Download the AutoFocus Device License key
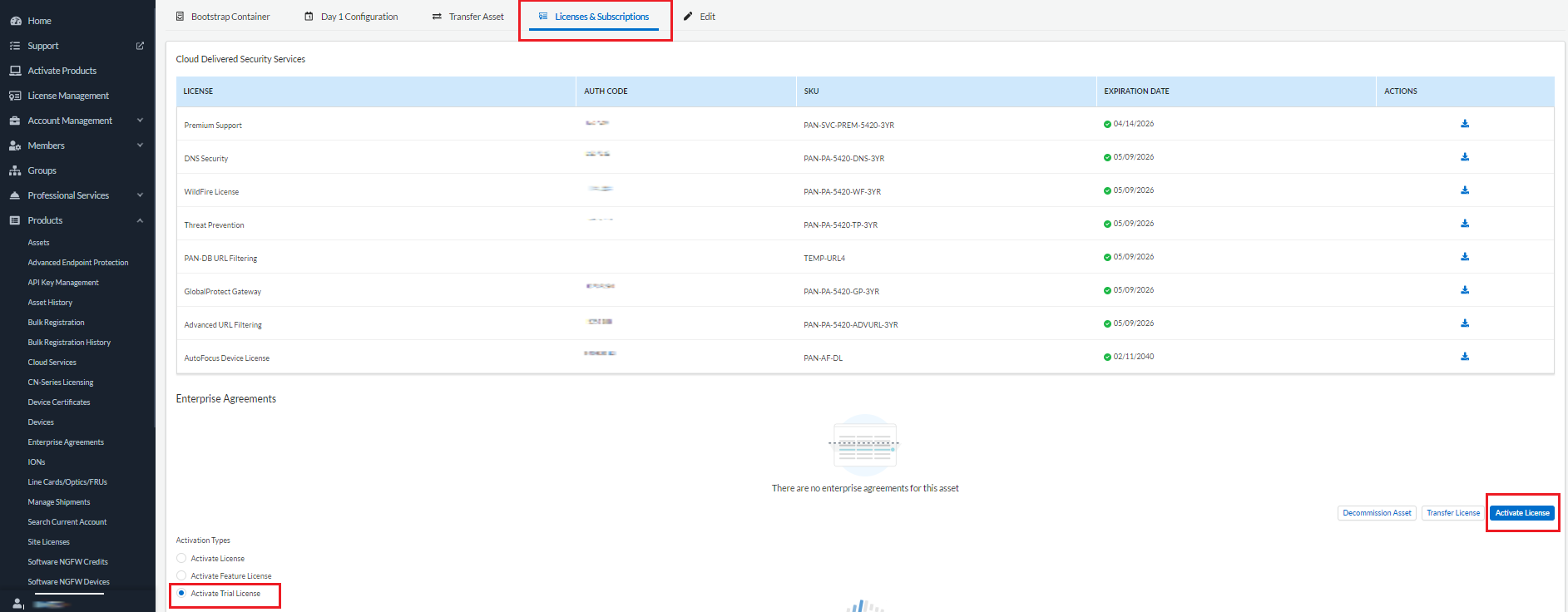The width and height of the screenshot is (1568, 612). click(x=1465, y=357)
